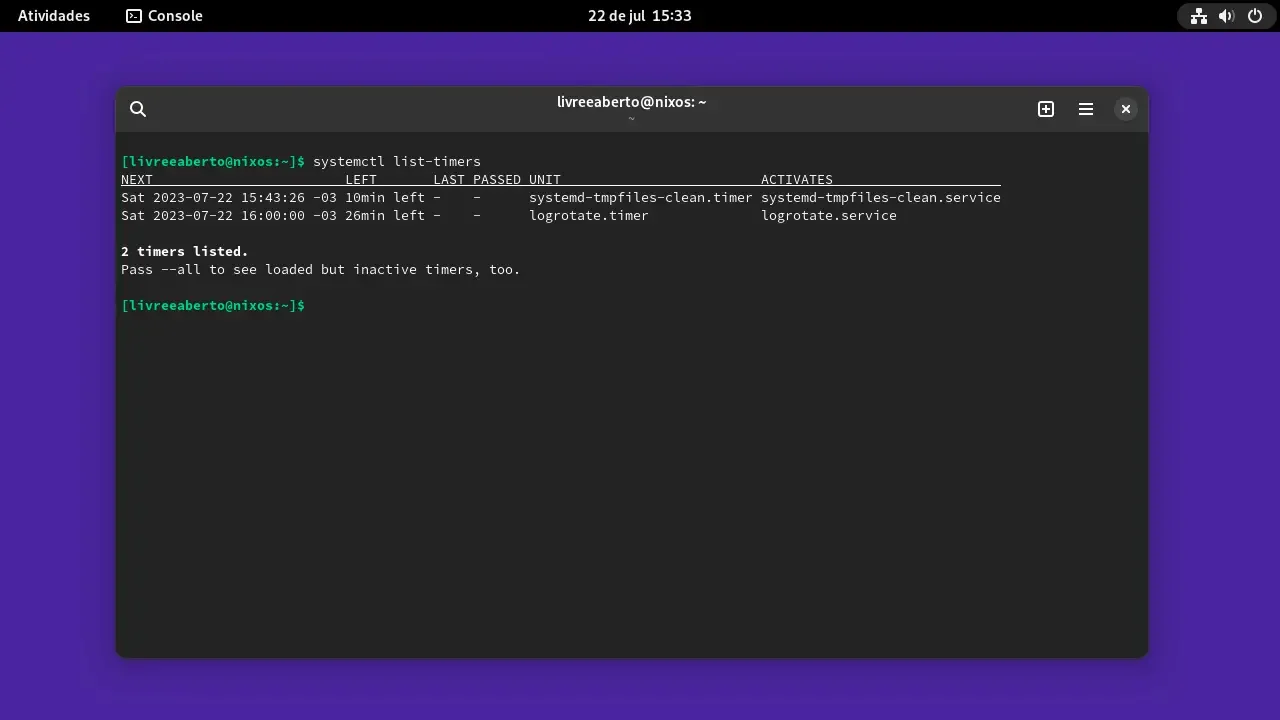Click the PASSED column header

497,180
